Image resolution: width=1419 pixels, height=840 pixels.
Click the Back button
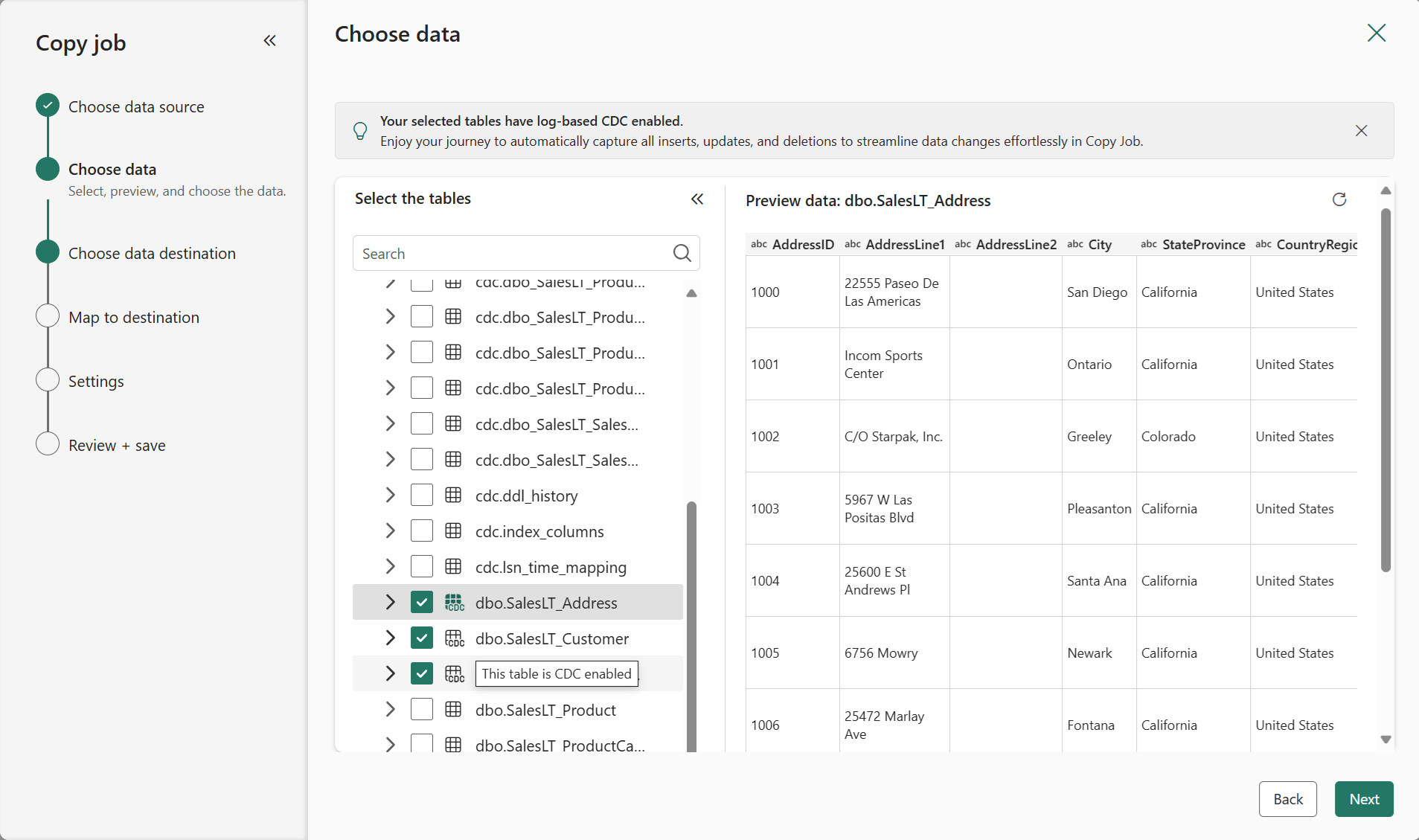click(x=1287, y=798)
